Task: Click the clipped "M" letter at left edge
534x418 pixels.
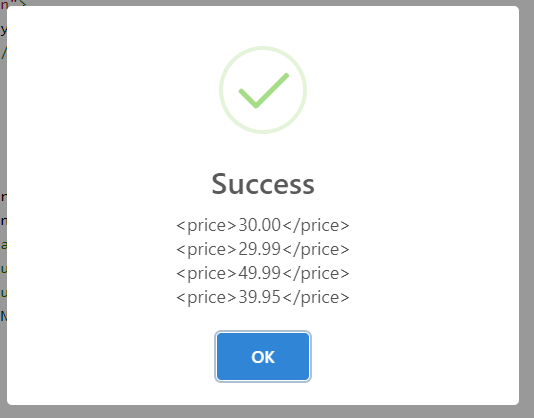Action: (3, 316)
